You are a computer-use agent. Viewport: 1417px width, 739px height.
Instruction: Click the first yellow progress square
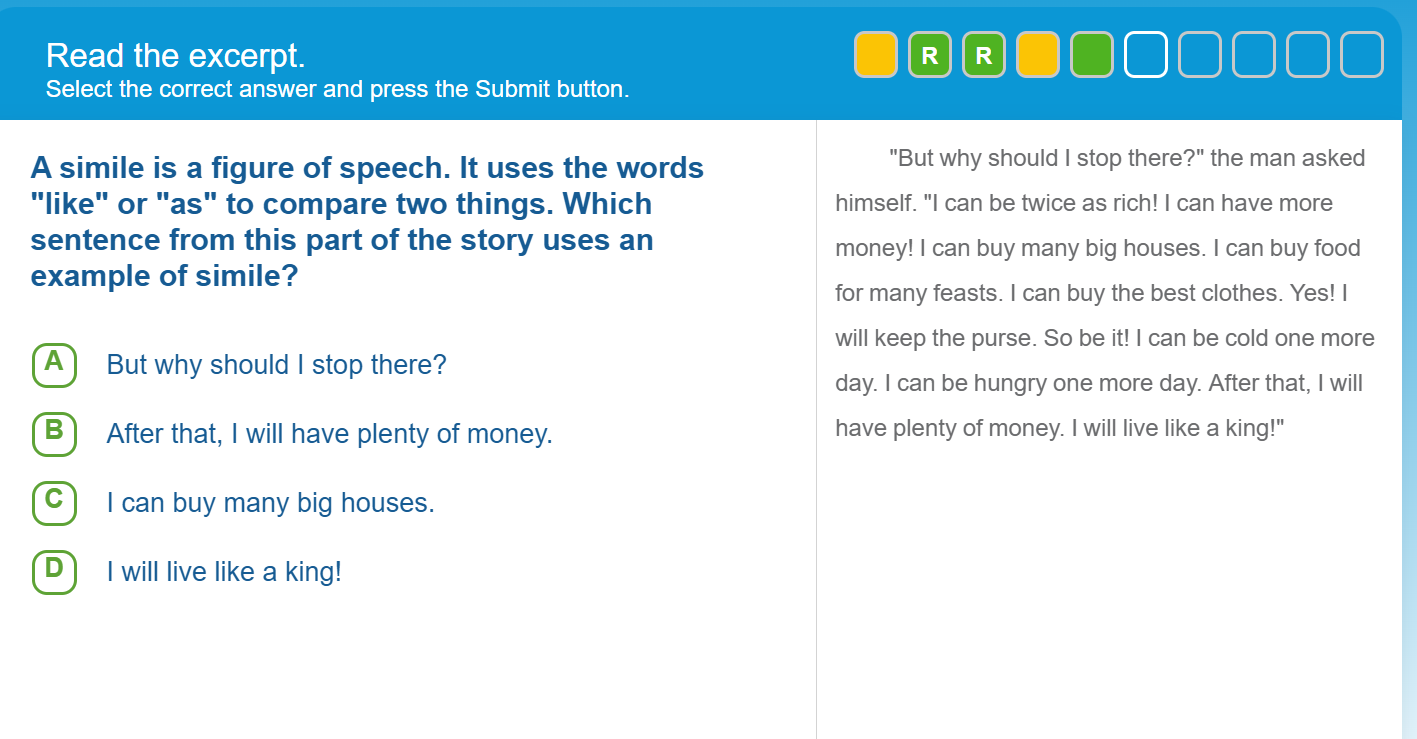(x=874, y=55)
